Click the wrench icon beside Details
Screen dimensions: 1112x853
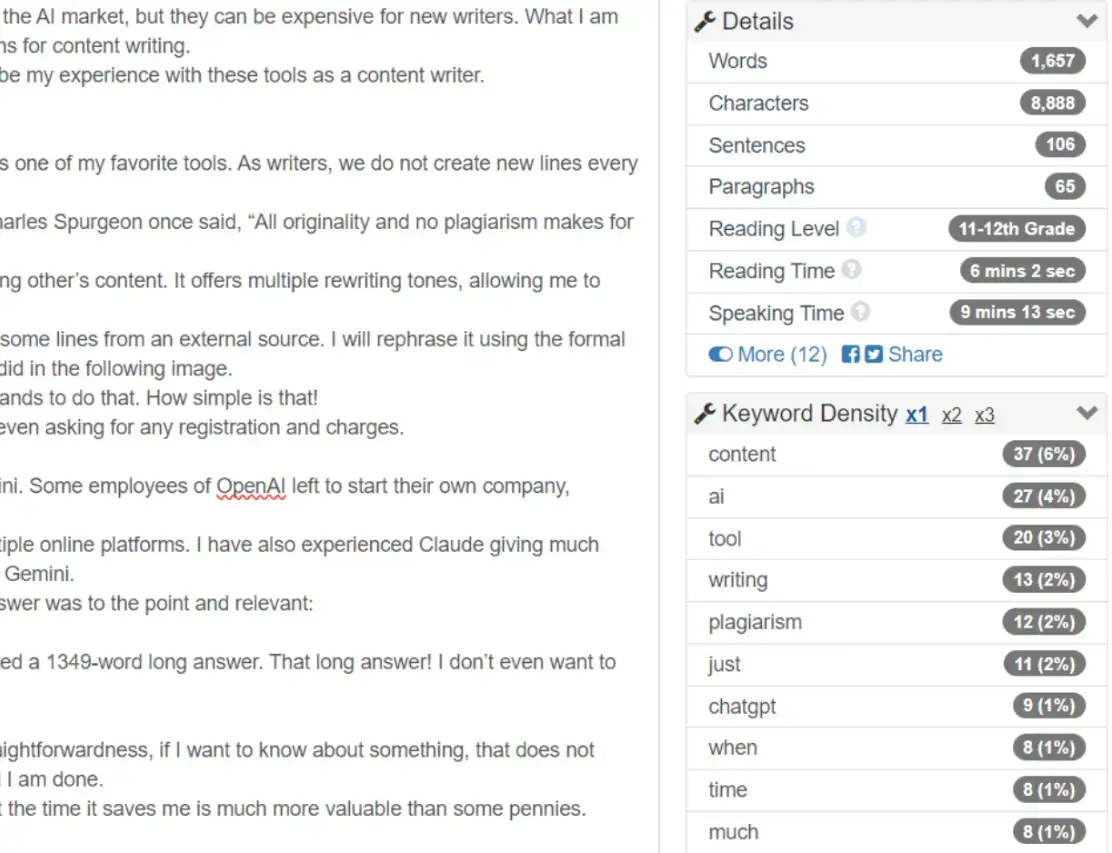tap(705, 22)
